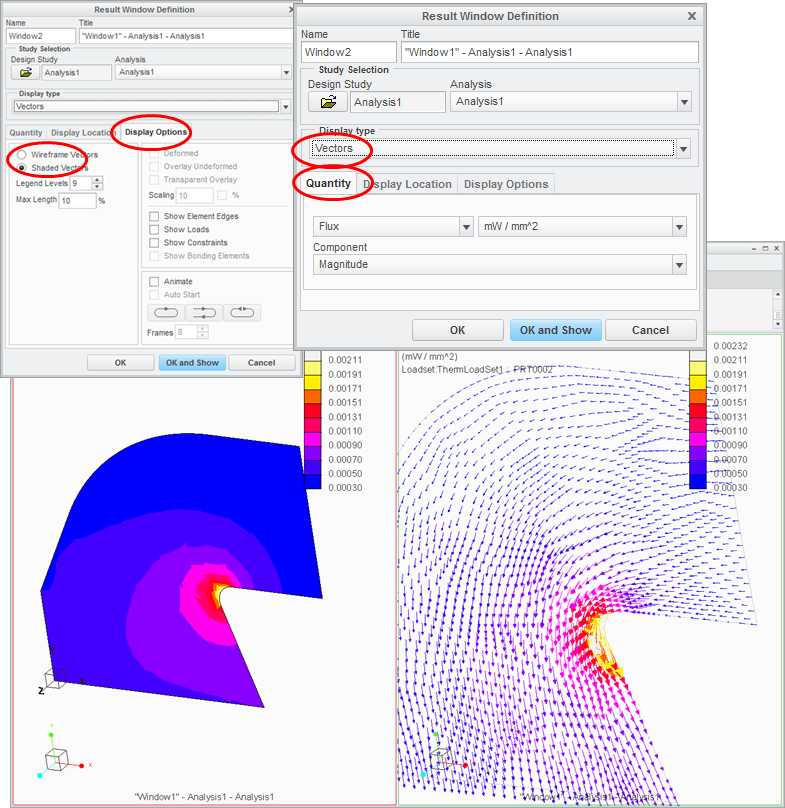Click Title field in left dialog
This screenshot has height=808, width=785.
click(186, 36)
